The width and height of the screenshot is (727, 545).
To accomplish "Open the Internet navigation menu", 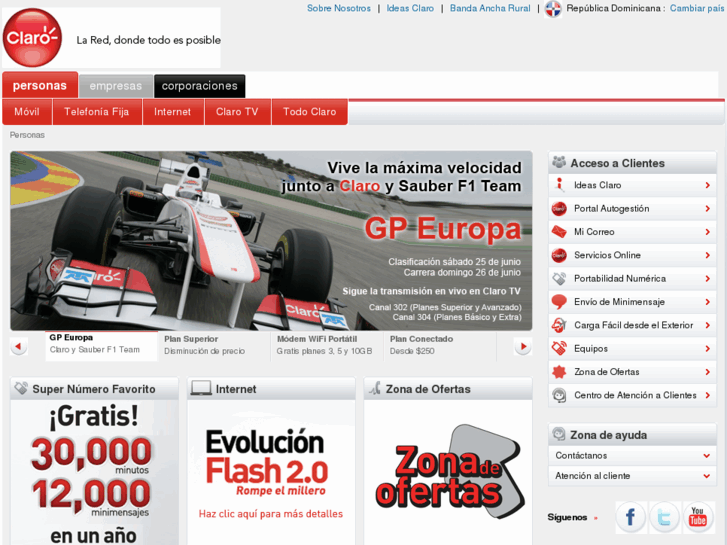I will pyautogui.click(x=172, y=112).
